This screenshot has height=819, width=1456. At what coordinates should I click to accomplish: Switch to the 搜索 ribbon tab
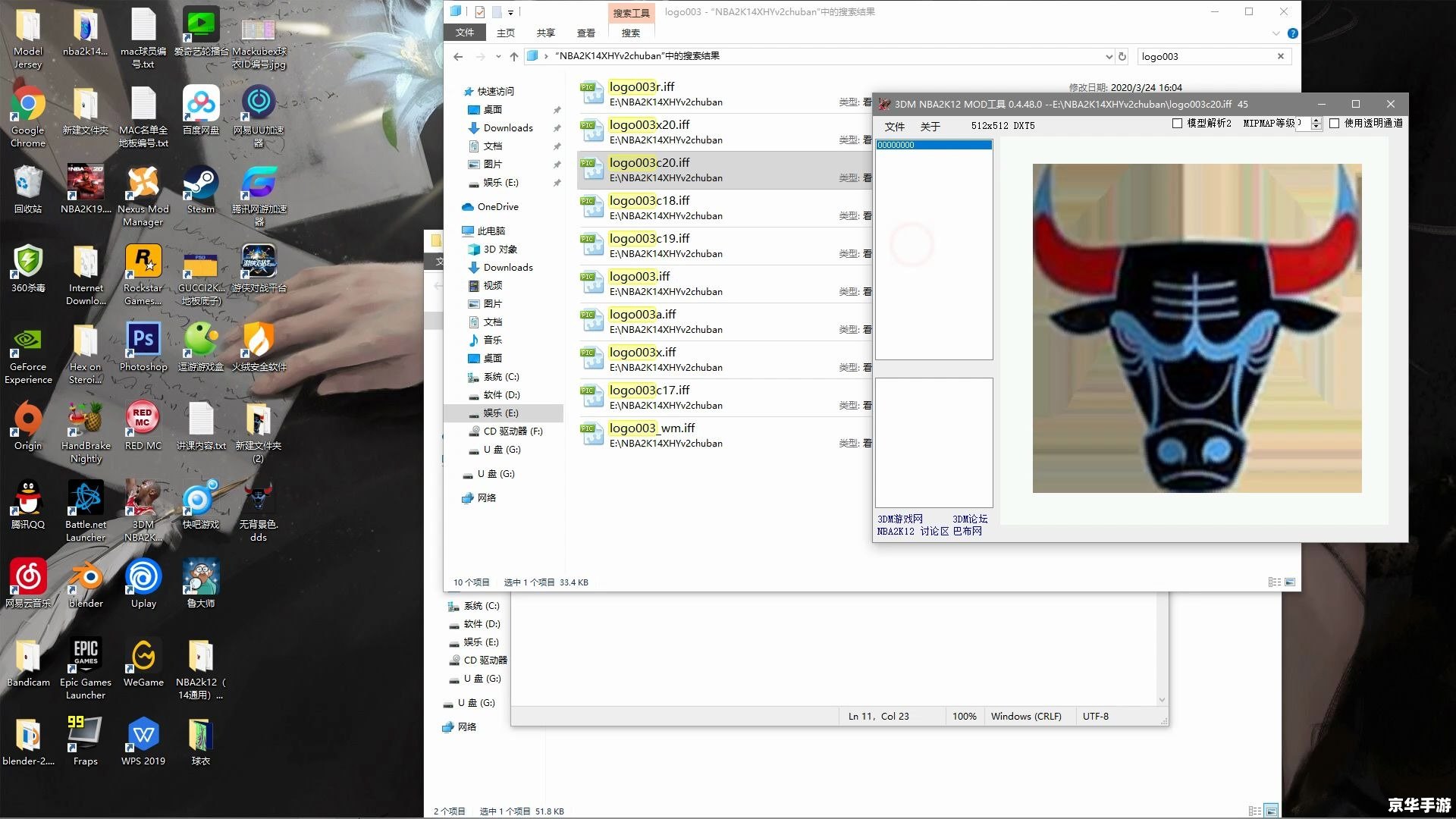pyautogui.click(x=631, y=33)
